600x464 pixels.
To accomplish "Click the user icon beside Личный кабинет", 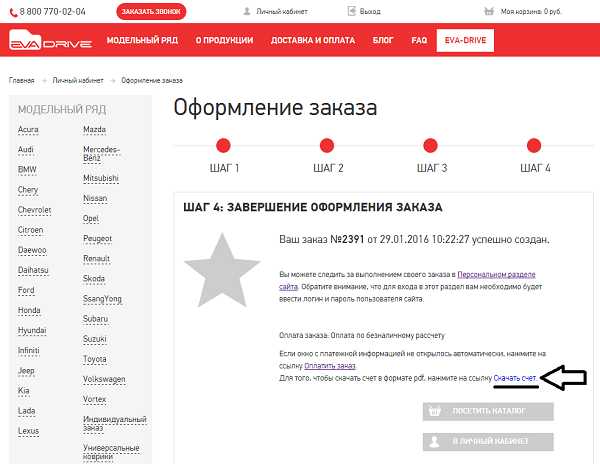I will [247, 12].
